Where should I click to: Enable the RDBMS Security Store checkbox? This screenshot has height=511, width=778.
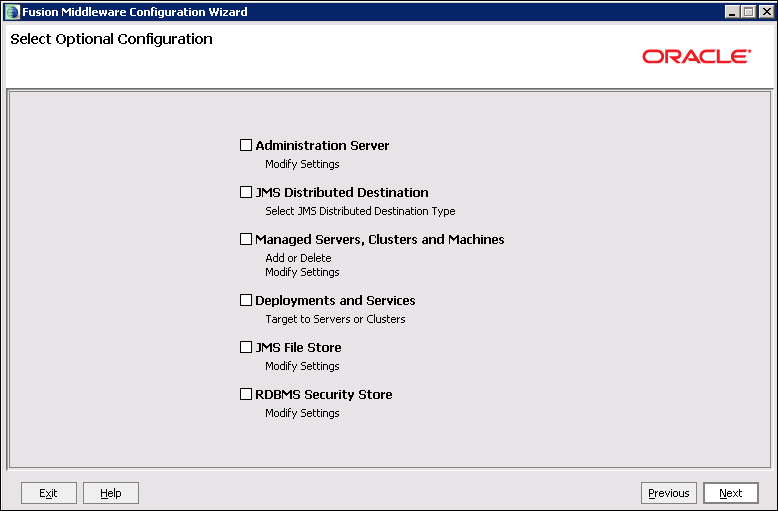point(246,394)
